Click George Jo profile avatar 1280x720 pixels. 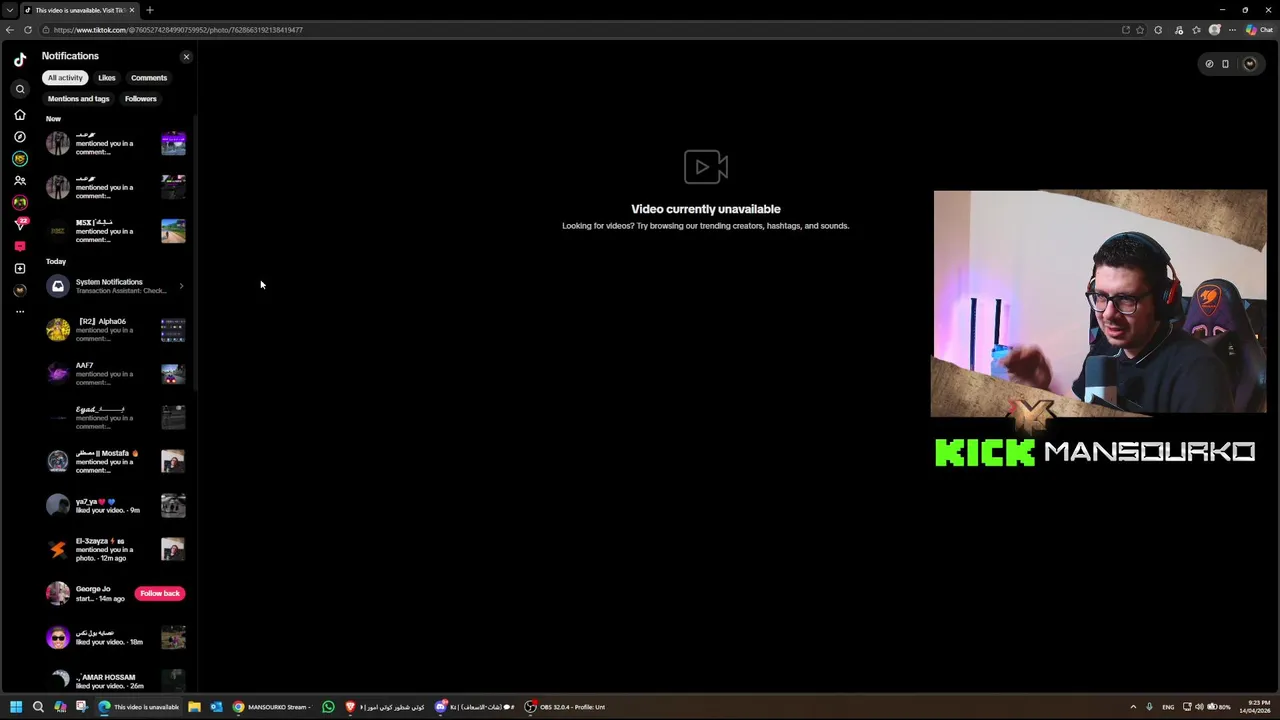pos(58,594)
